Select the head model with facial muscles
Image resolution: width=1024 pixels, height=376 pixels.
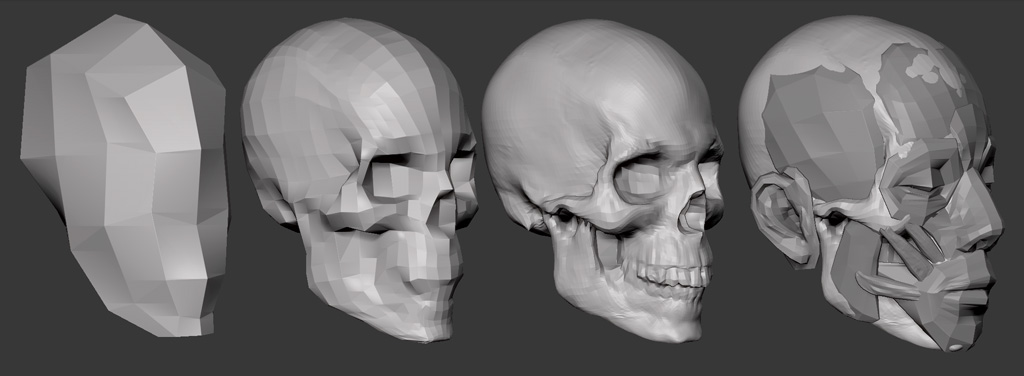point(871,183)
